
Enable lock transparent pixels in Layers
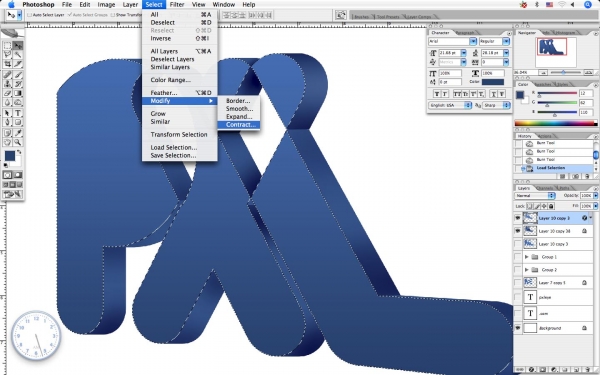pos(530,206)
